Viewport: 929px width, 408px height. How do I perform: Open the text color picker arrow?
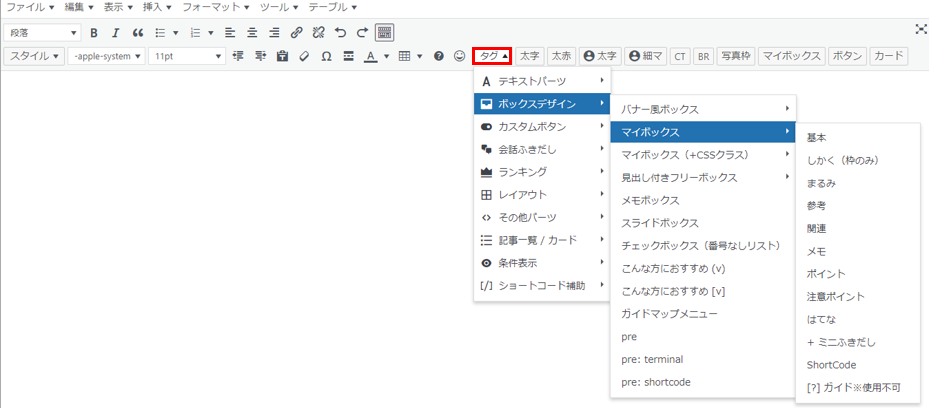[386, 56]
